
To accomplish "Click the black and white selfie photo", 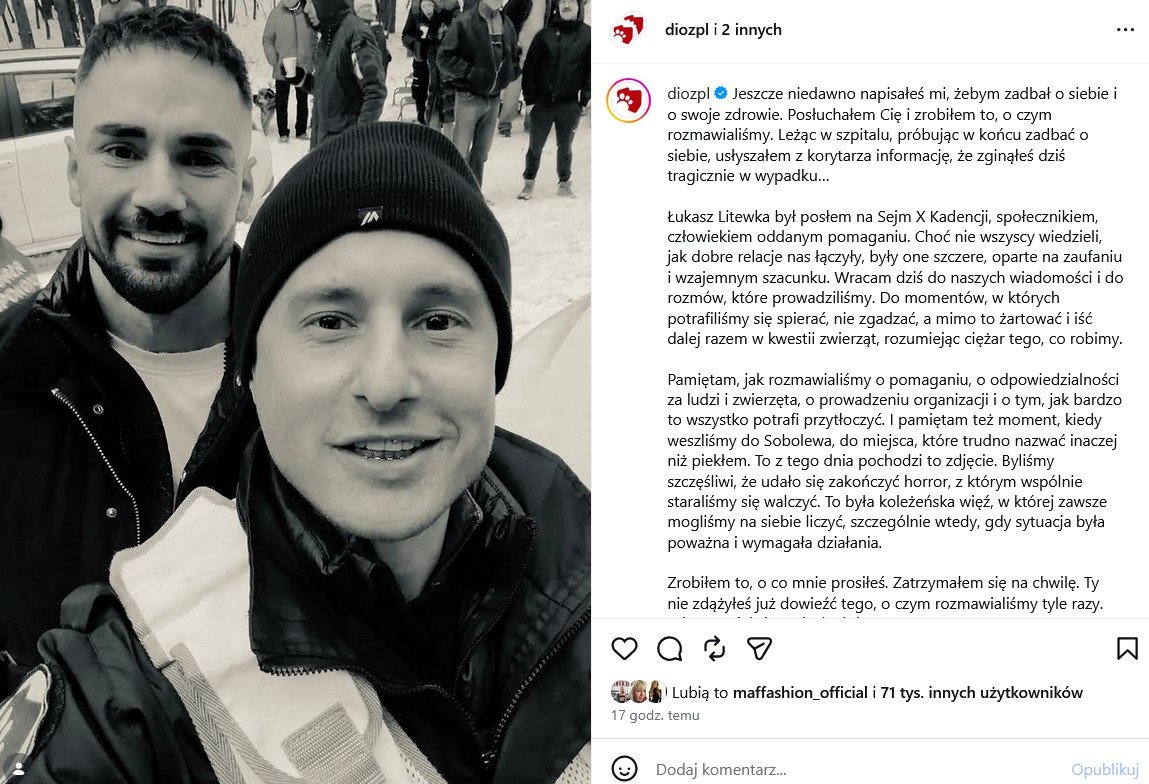I will [x=295, y=392].
